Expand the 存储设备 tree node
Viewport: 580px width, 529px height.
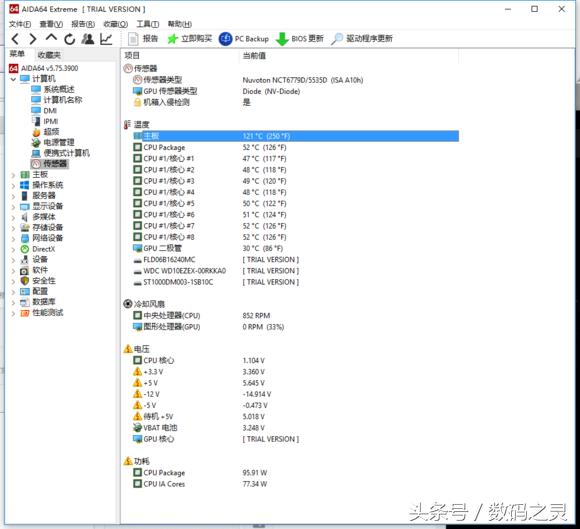(13, 228)
